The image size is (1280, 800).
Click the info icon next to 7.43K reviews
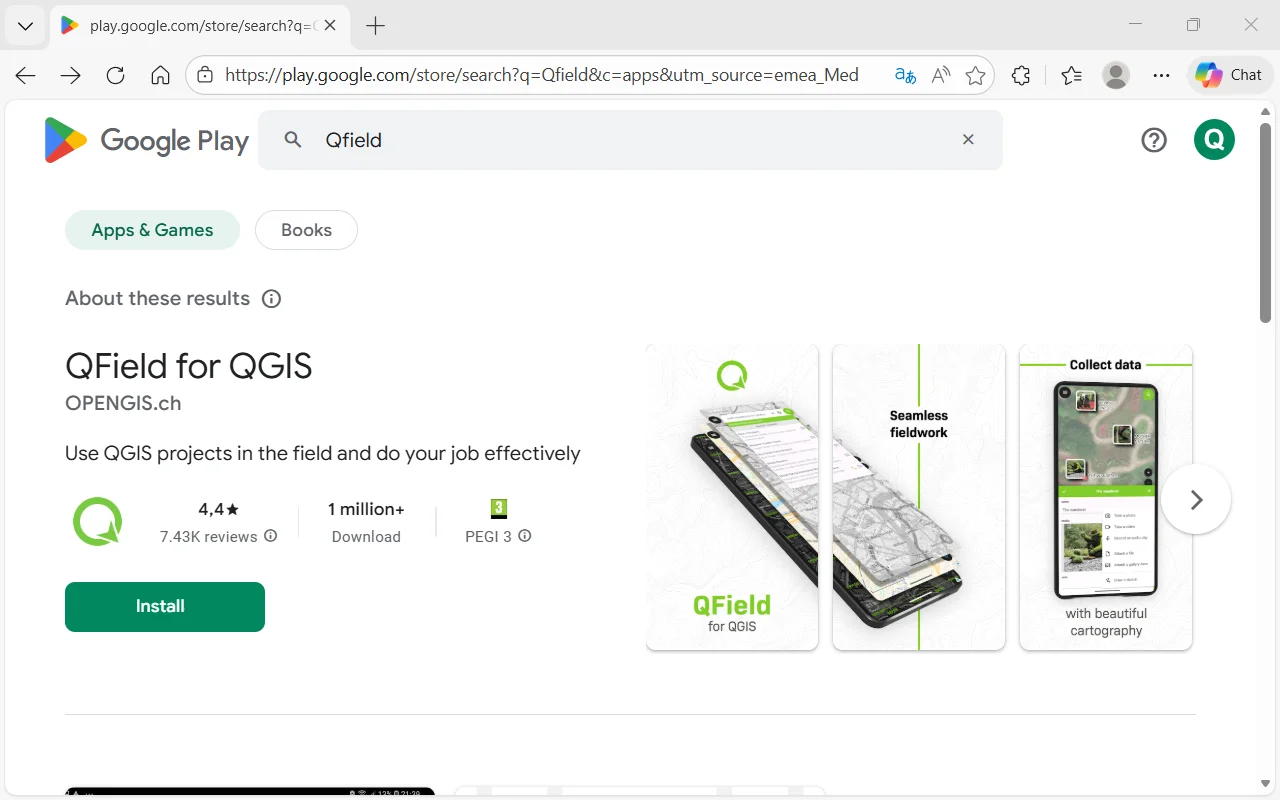[271, 536]
